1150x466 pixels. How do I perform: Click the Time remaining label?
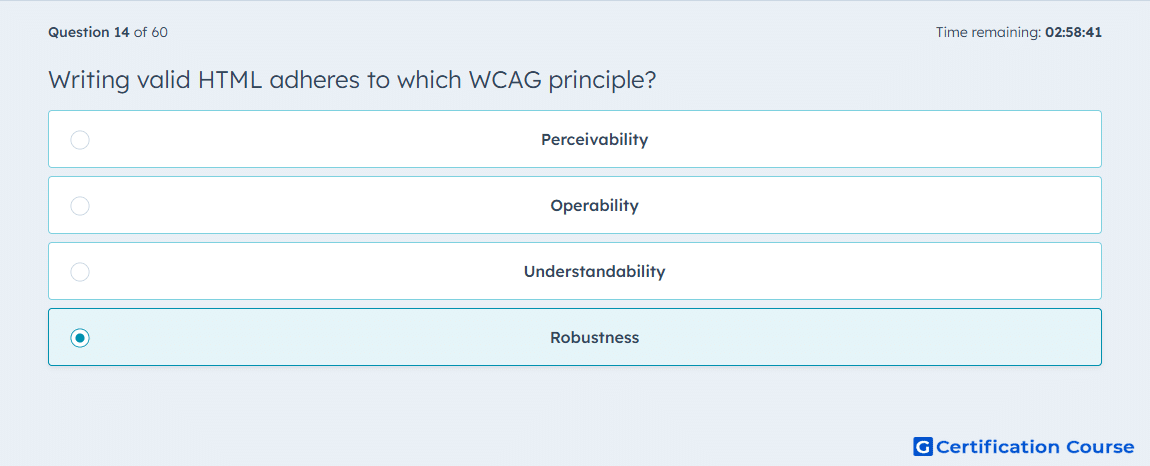click(x=988, y=32)
